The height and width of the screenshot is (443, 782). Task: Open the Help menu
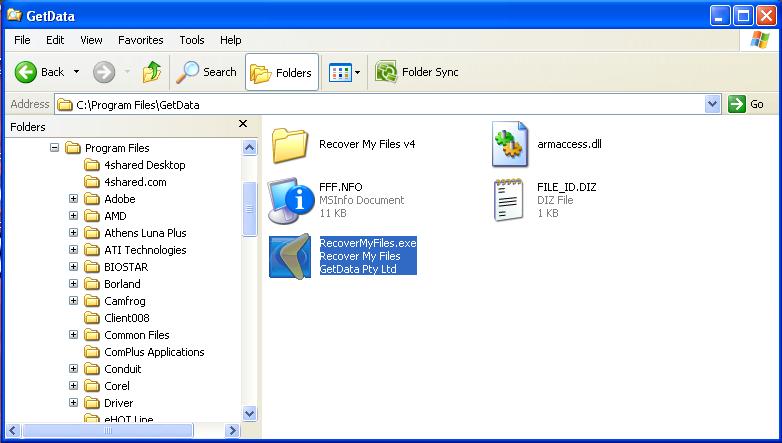[x=230, y=40]
